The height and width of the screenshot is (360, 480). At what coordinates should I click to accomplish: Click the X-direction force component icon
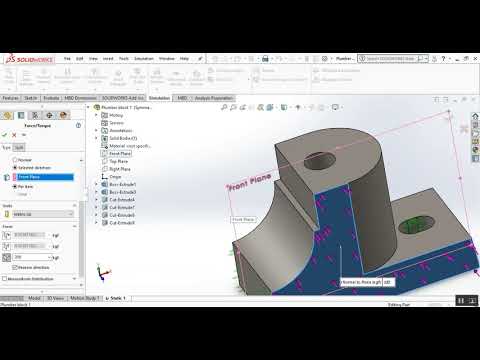pos(7,235)
